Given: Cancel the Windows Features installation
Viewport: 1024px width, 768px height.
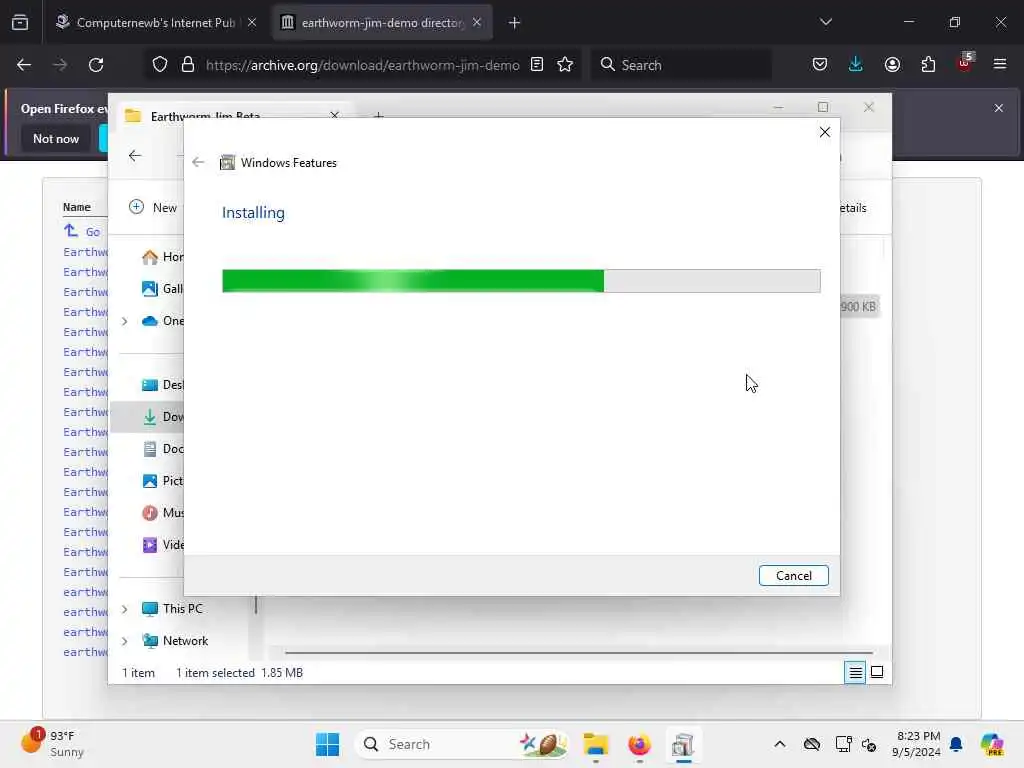Looking at the screenshot, I should (793, 575).
